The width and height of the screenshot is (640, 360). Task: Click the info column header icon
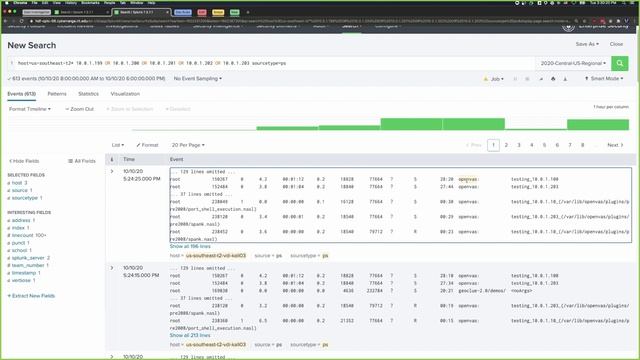(x=112, y=160)
